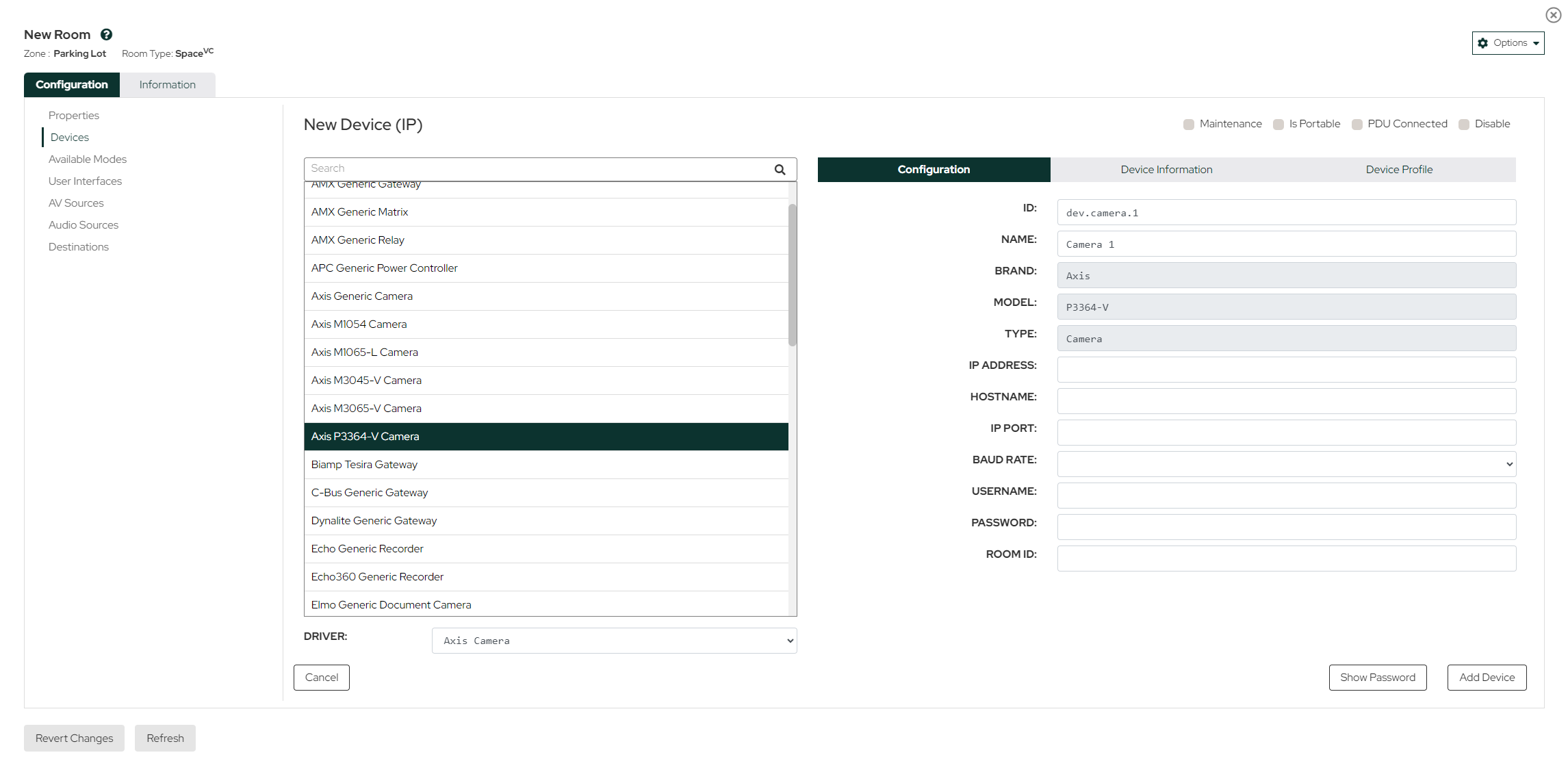
Task: Open Destinations section
Action: point(79,247)
